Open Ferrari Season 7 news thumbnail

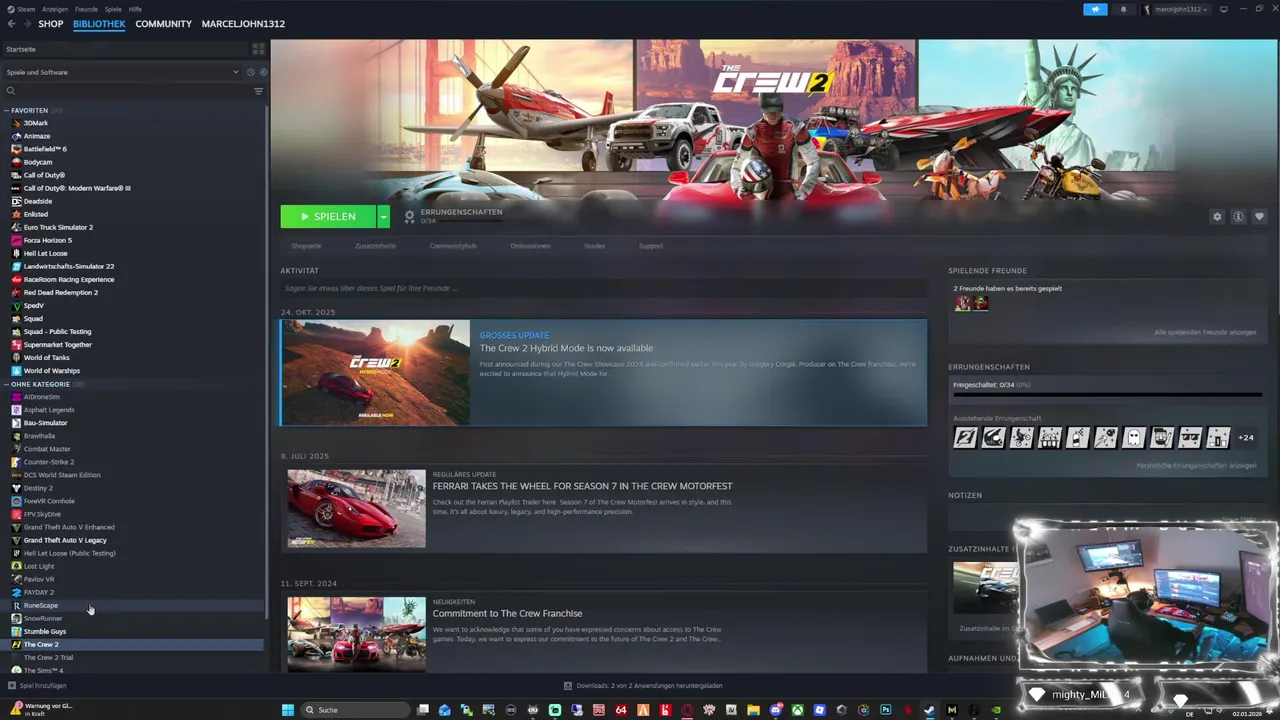[356, 508]
